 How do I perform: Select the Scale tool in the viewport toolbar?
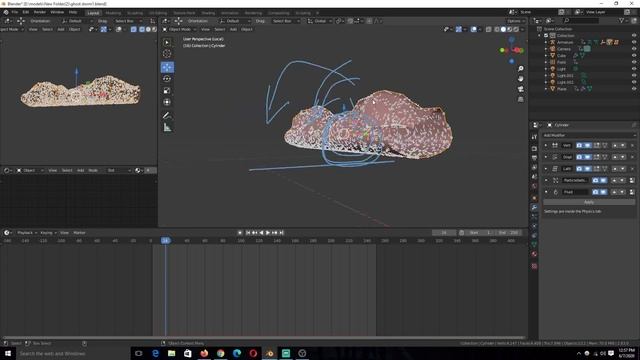pos(167,91)
